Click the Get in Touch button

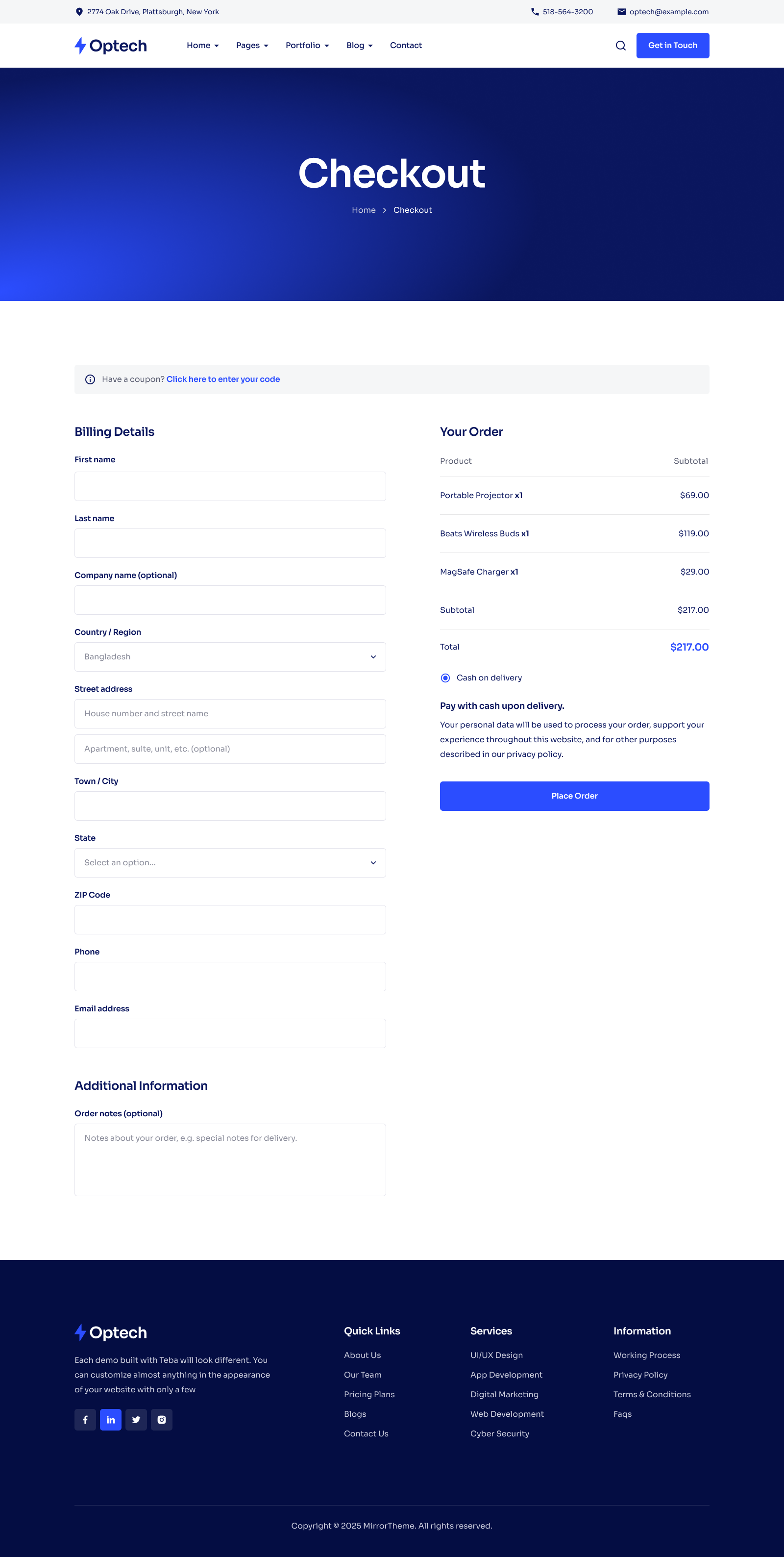[672, 45]
